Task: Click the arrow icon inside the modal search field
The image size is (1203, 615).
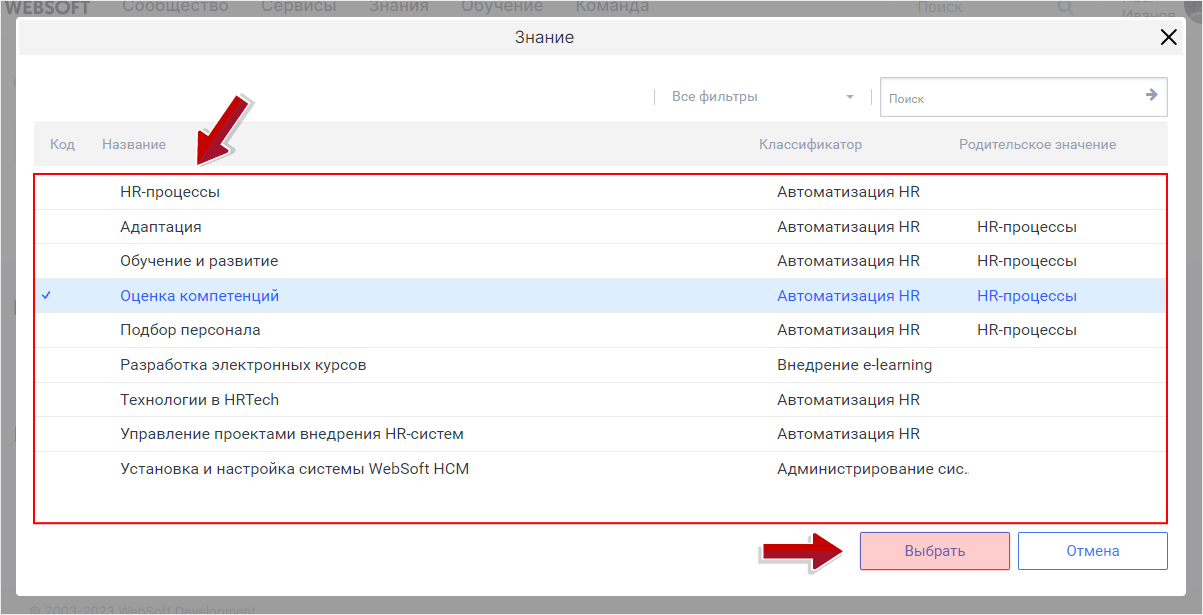Action: [x=1150, y=97]
